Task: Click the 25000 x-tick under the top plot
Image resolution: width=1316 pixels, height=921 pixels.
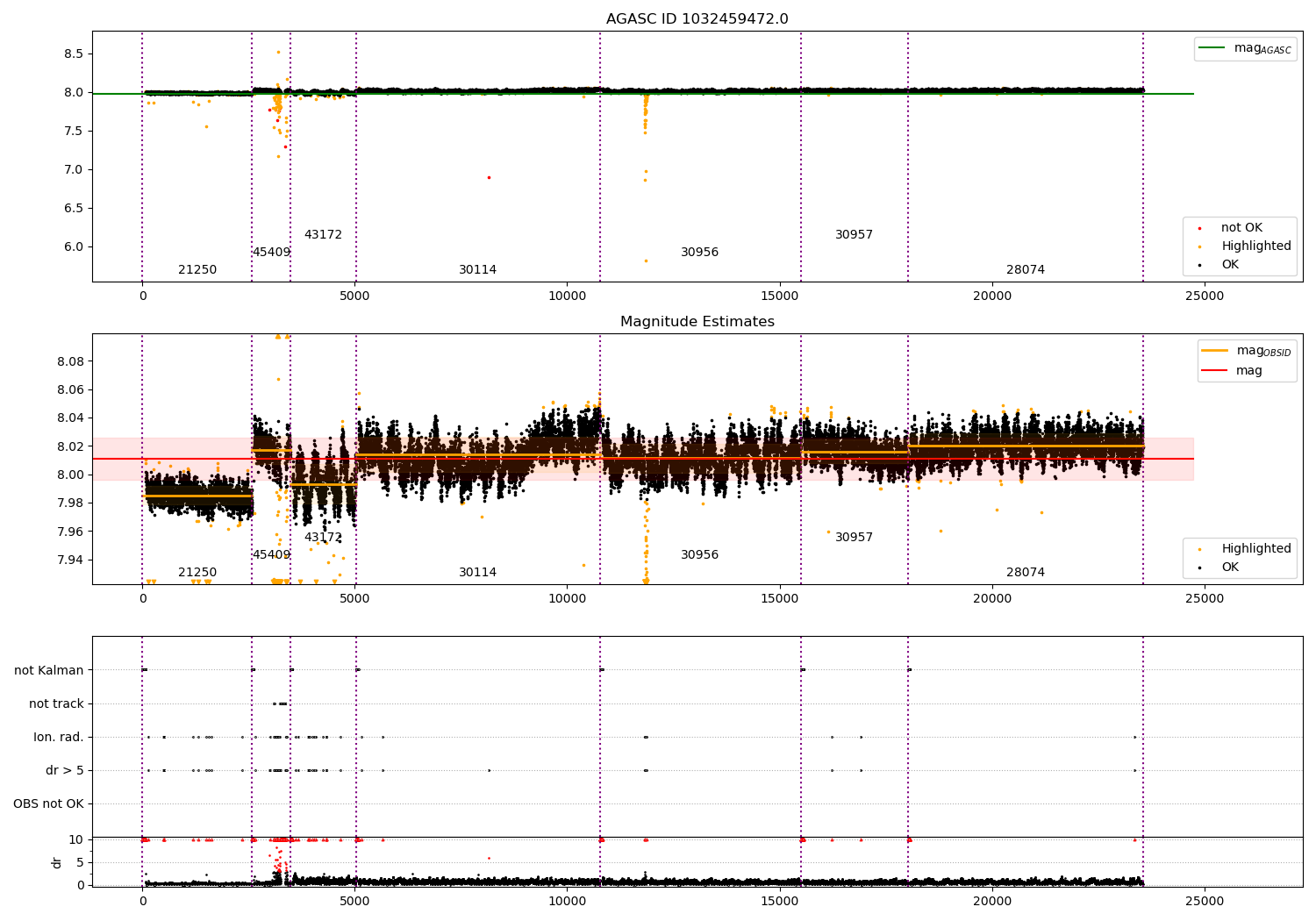Action: click(x=1204, y=296)
